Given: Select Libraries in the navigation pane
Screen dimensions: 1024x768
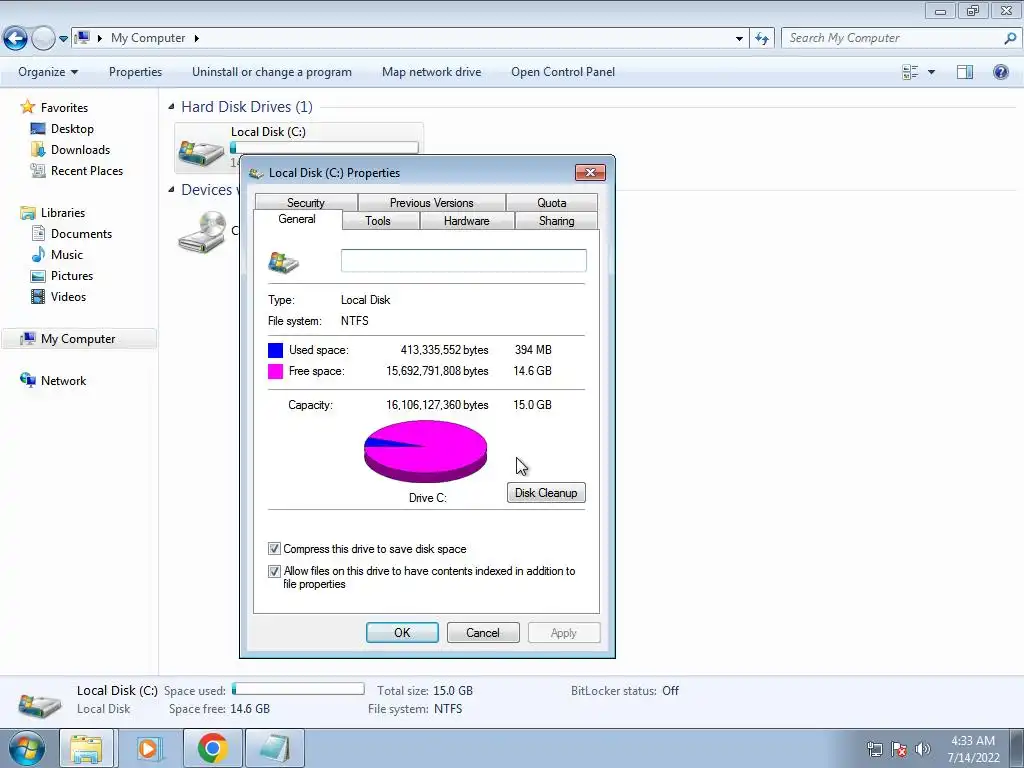Looking at the screenshot, I should tap(63, 212).
